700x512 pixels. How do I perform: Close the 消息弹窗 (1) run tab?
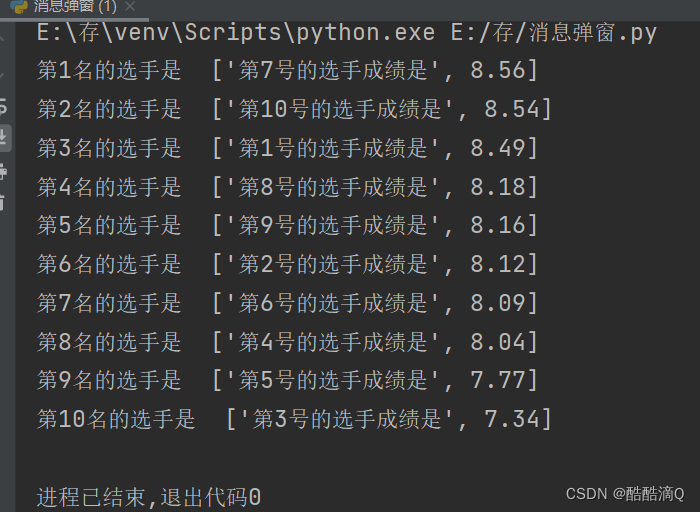130,6
